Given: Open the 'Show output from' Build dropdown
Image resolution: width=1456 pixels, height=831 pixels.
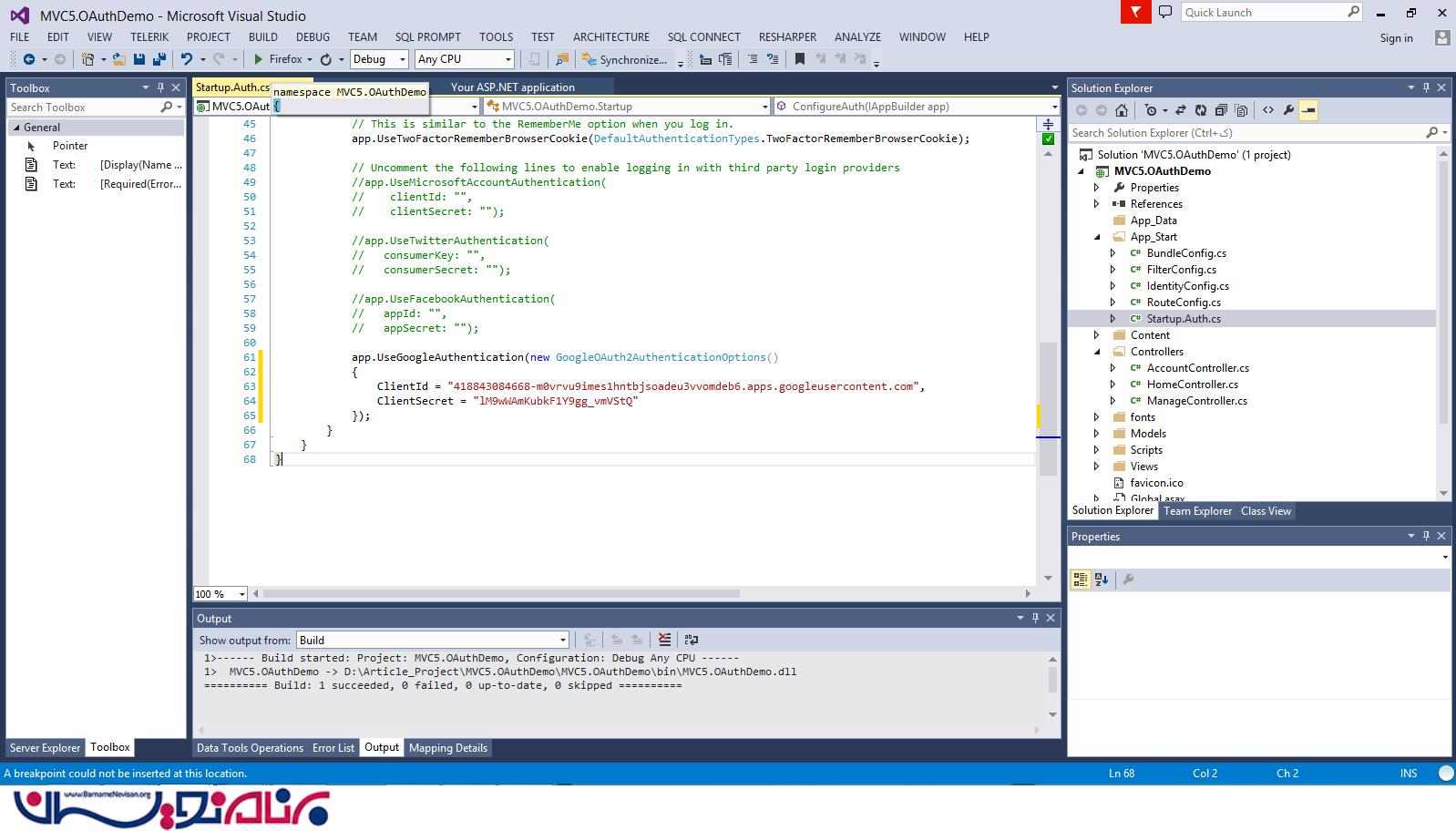Looking at the screenshot, I should click(x=432, y=640).
